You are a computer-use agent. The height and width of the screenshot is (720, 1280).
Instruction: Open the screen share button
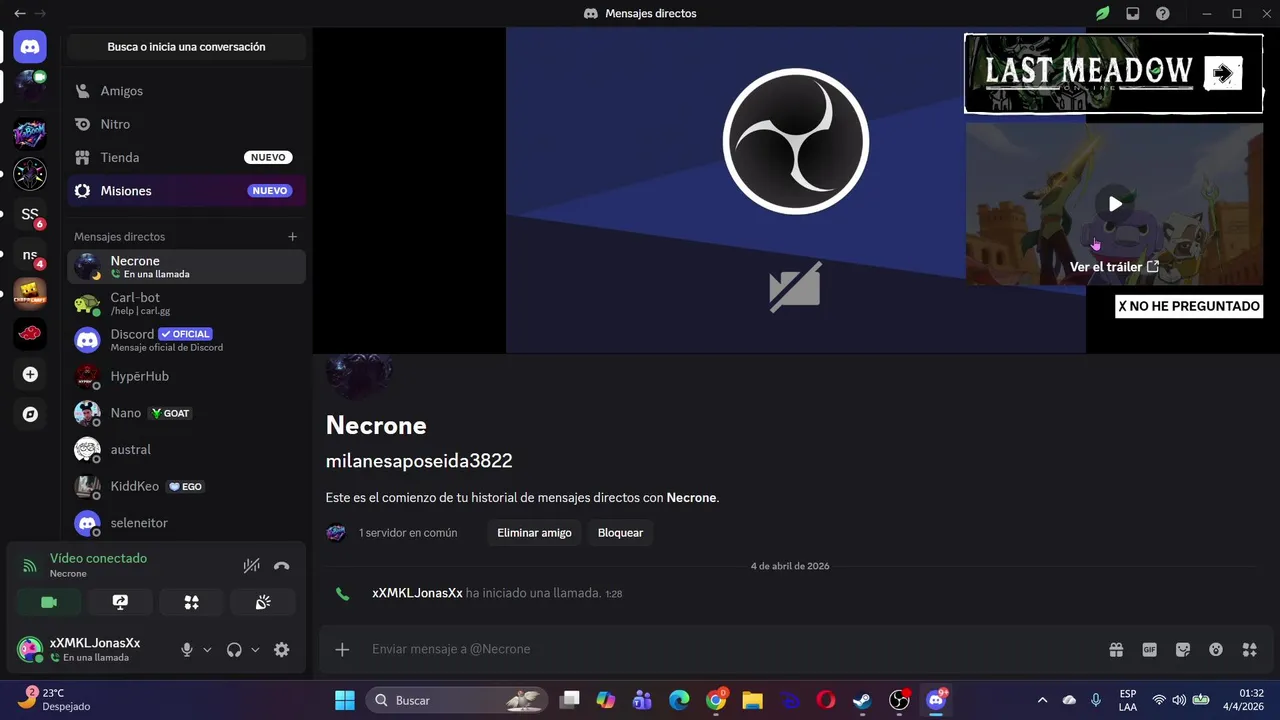[120, 602]
